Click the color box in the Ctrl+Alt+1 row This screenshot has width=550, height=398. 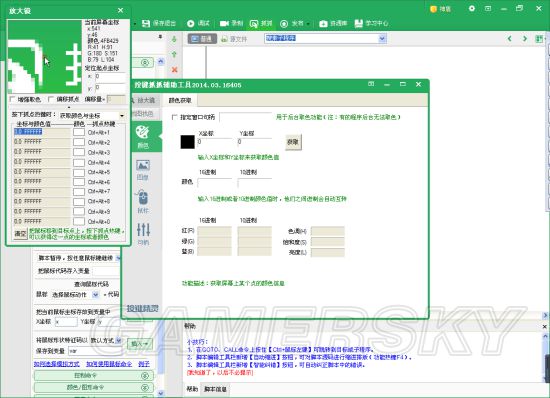pyautogui.click(x=79, y=132)
